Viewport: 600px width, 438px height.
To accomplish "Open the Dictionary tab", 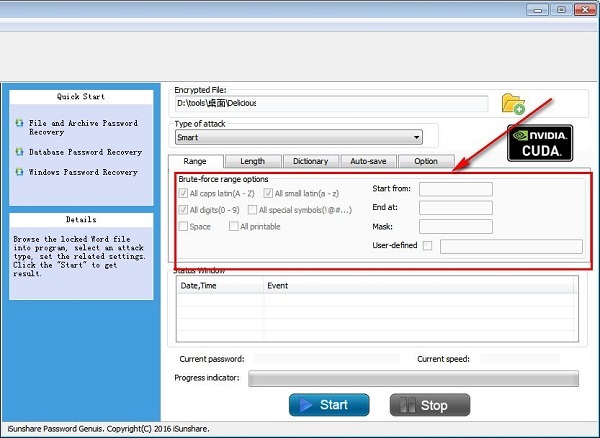I will coord(310,161).
